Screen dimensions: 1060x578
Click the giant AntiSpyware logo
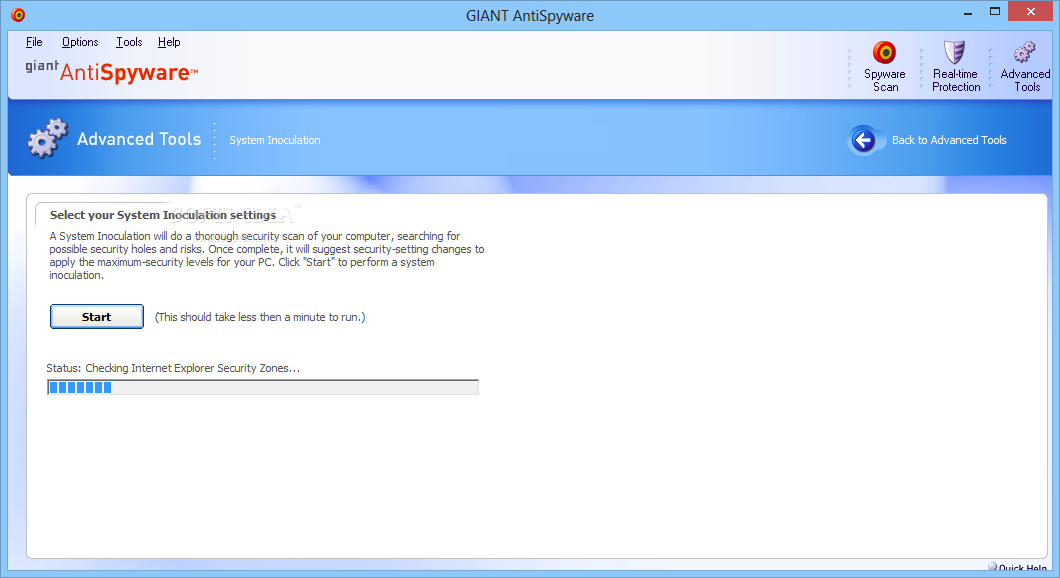(x=112, y=71)
